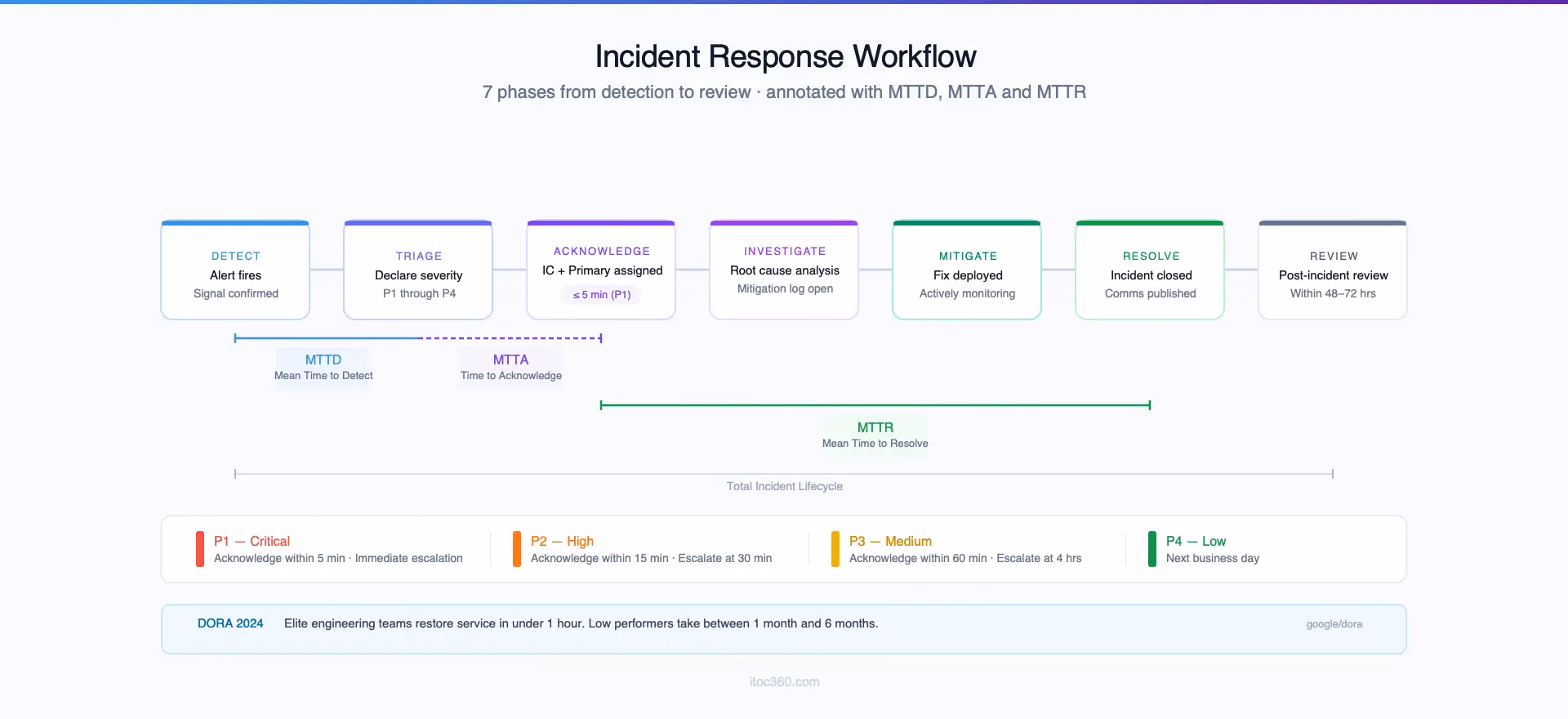
Task: Click the green MTTR timeline bar
Action: (x=875, y=405)
